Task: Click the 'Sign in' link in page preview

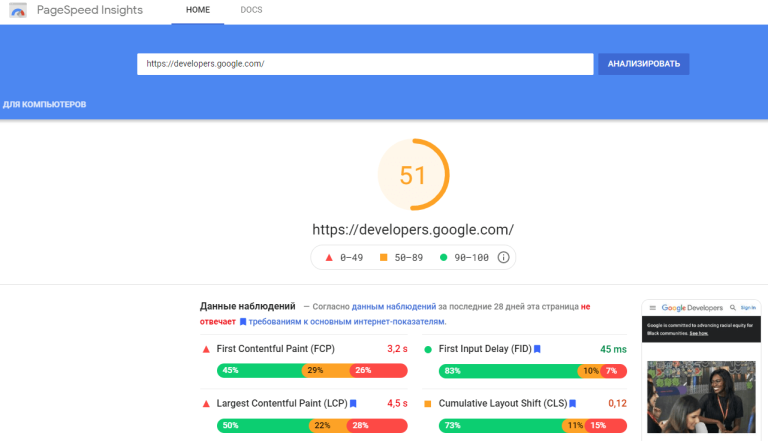Action: coord(748,308)
